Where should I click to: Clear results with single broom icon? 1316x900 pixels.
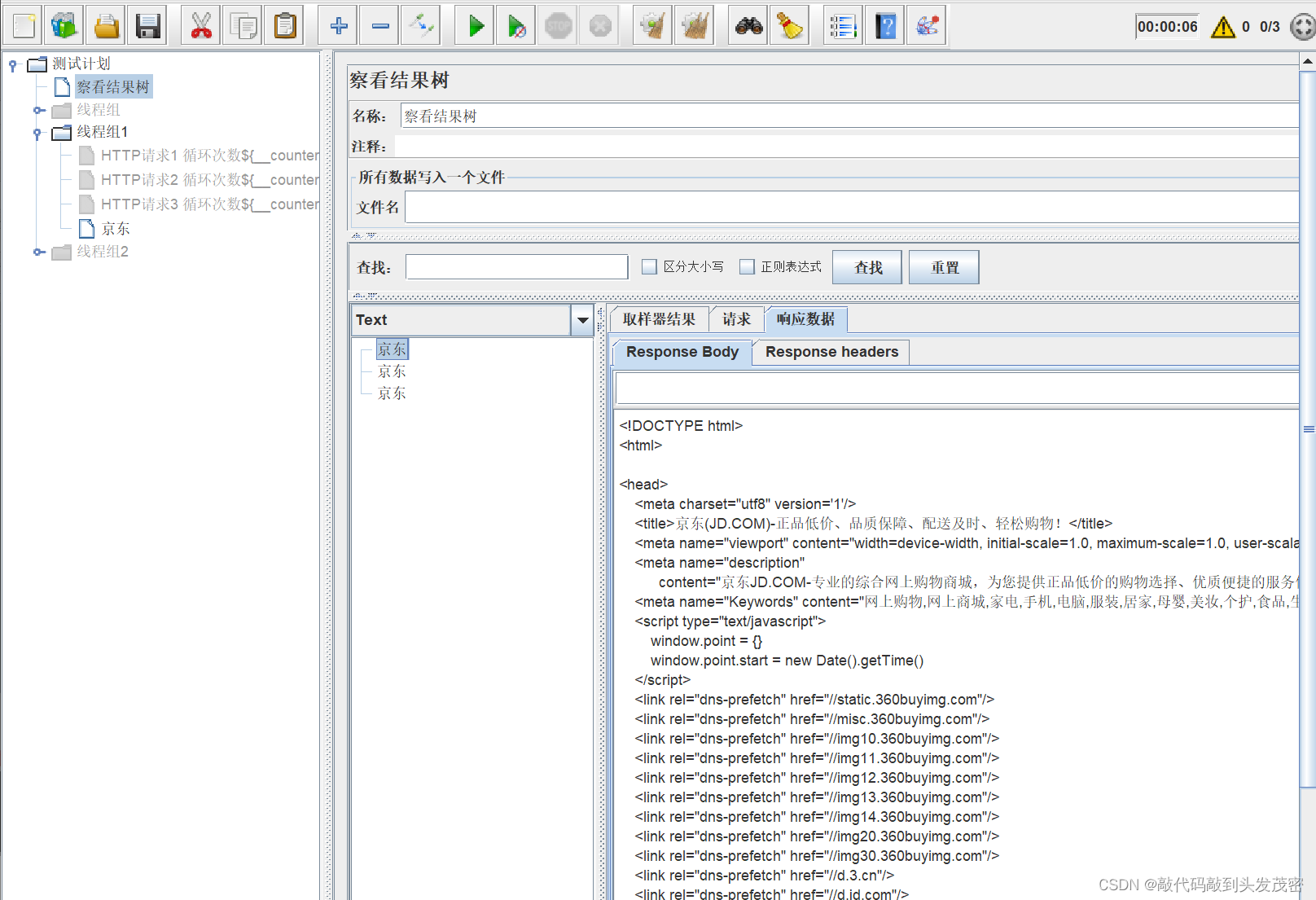coord(653,26)
